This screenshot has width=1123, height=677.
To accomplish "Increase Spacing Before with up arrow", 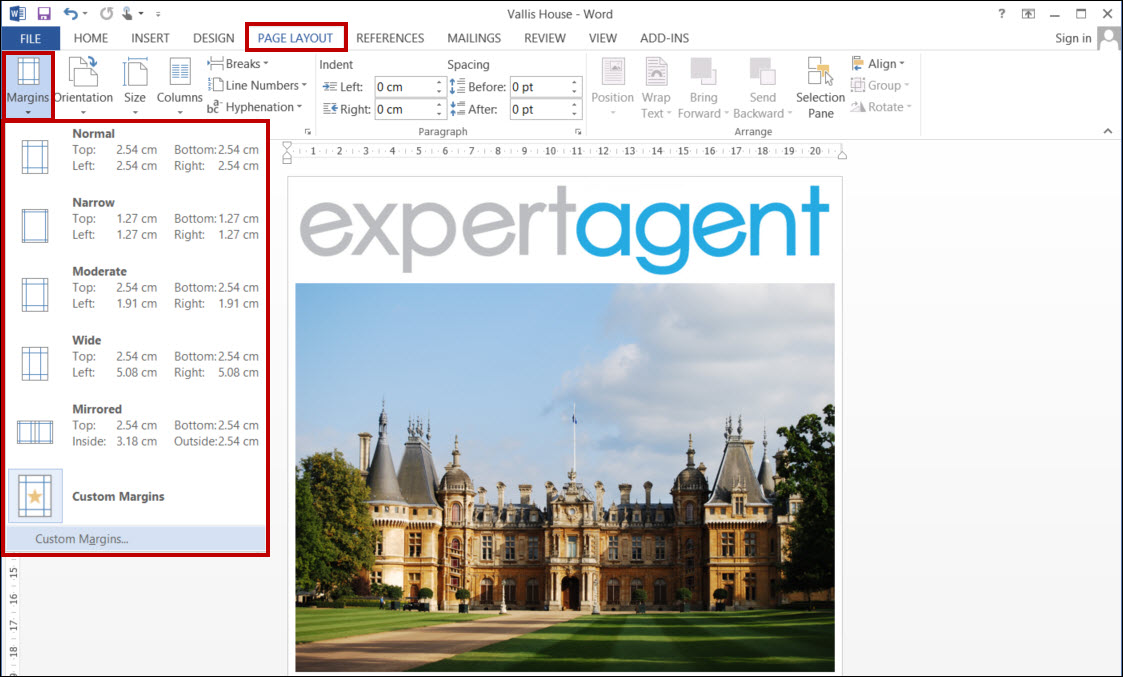I will pos(574,82).
